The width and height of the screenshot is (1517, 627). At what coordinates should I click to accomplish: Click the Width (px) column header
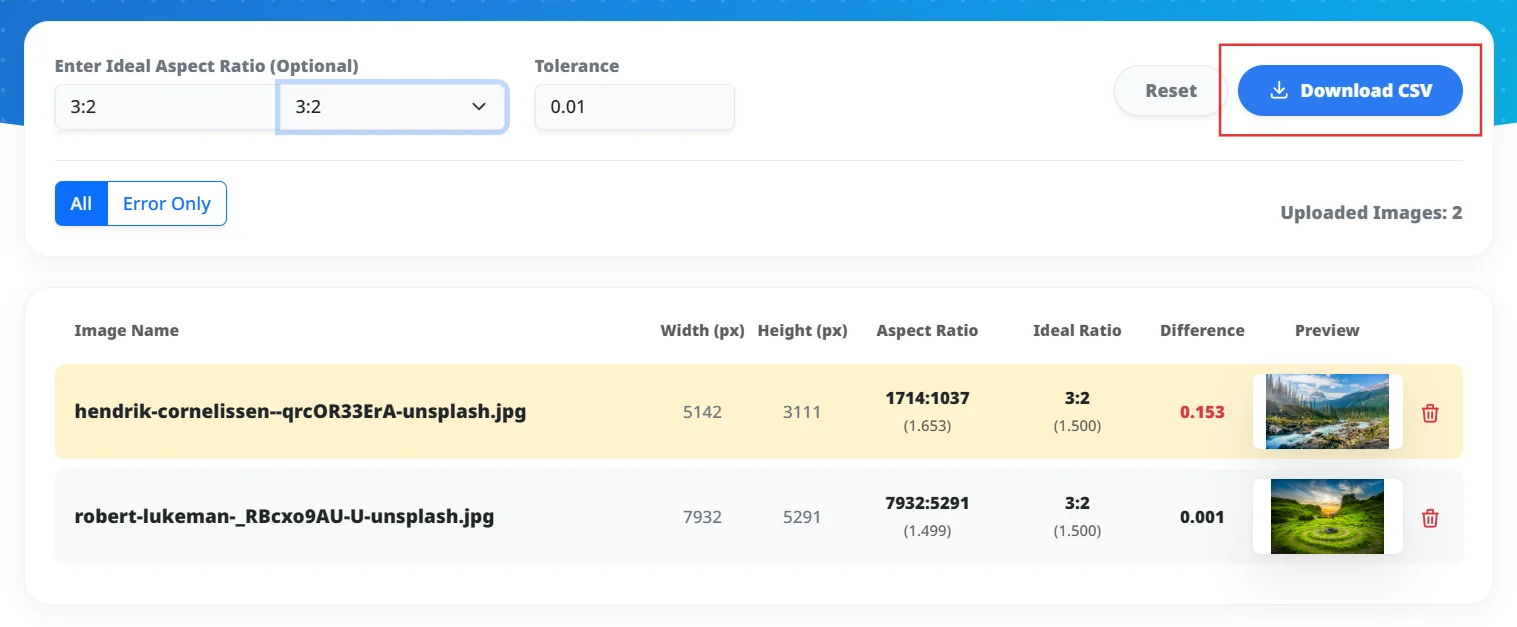pyautogui.click(x=702, y=331)
